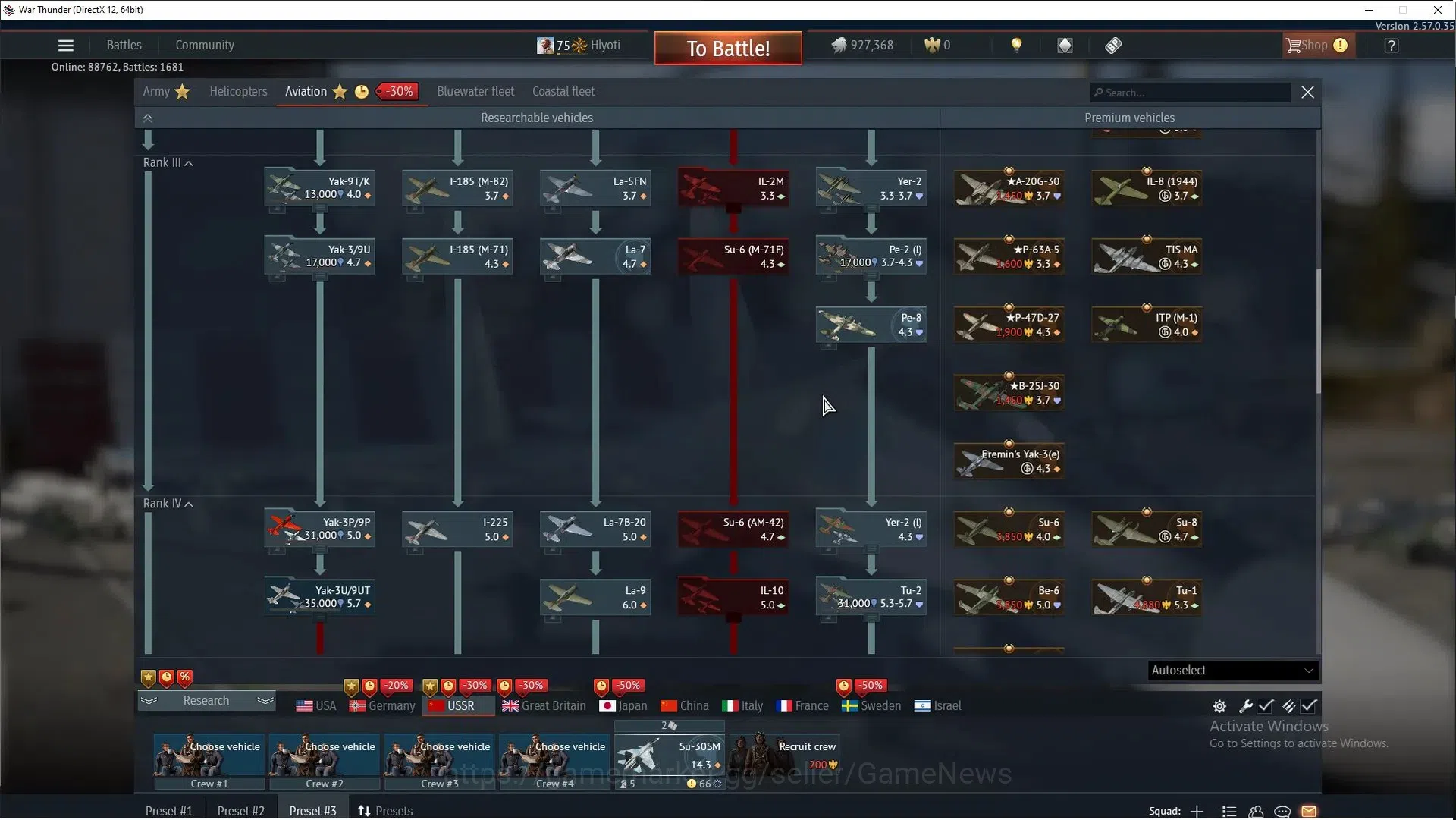
Task: Switch to the Helicopters tab
Action: (x=238, y=92)
